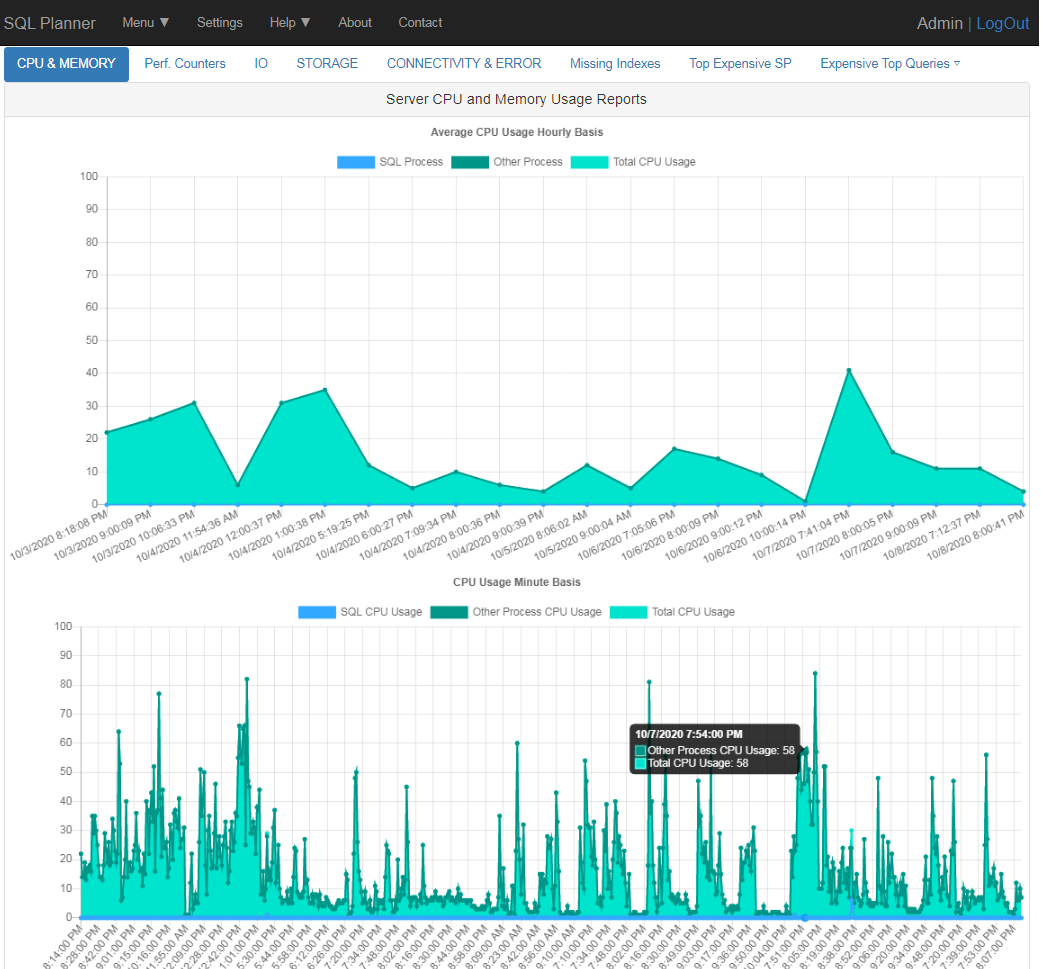Toggle the SQL Process legend swatch
The height and width of the screenshot is (969, 1043).
click(x=356, y=161)
